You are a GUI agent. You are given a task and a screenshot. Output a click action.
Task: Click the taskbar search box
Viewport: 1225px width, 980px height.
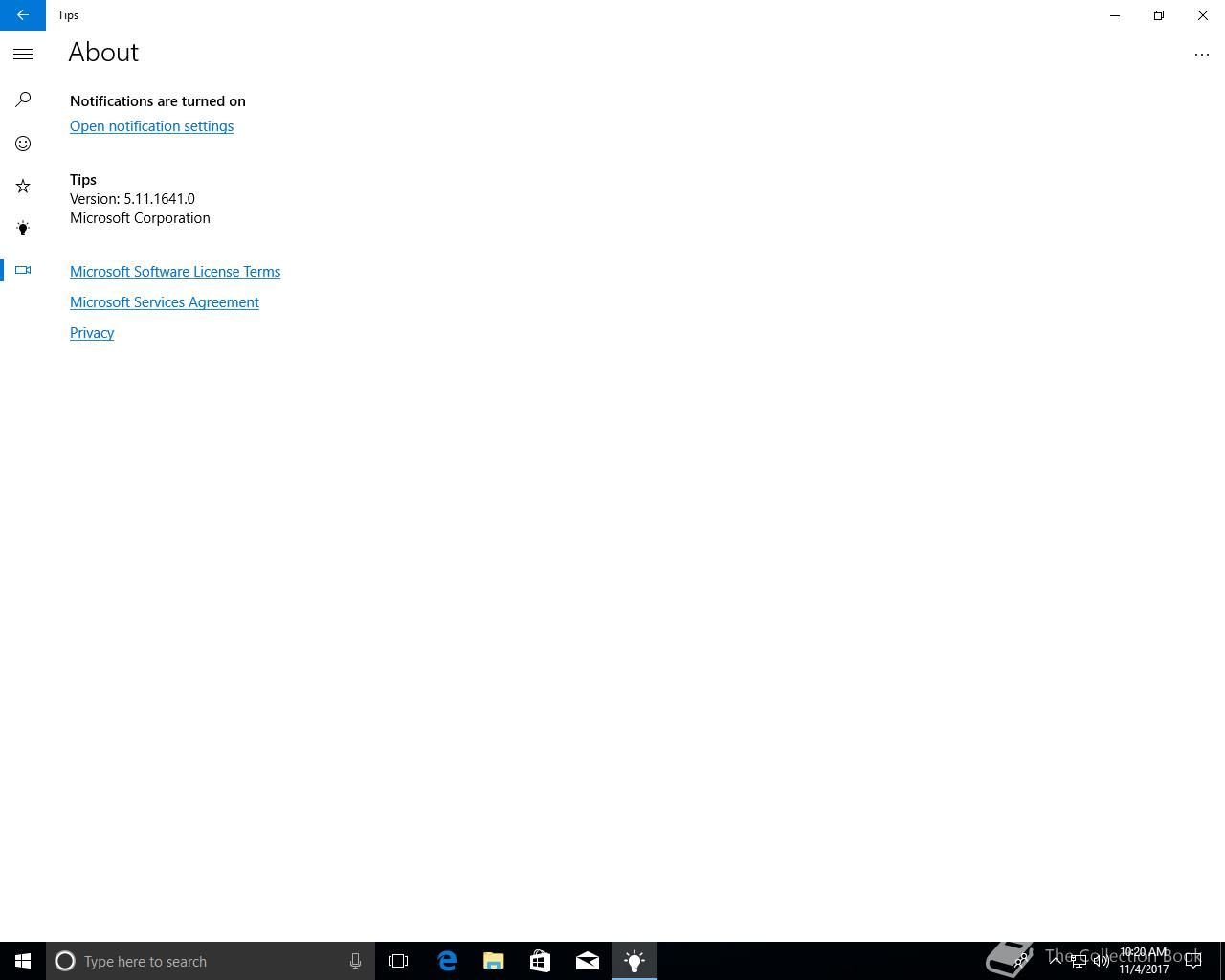[211, 961]
